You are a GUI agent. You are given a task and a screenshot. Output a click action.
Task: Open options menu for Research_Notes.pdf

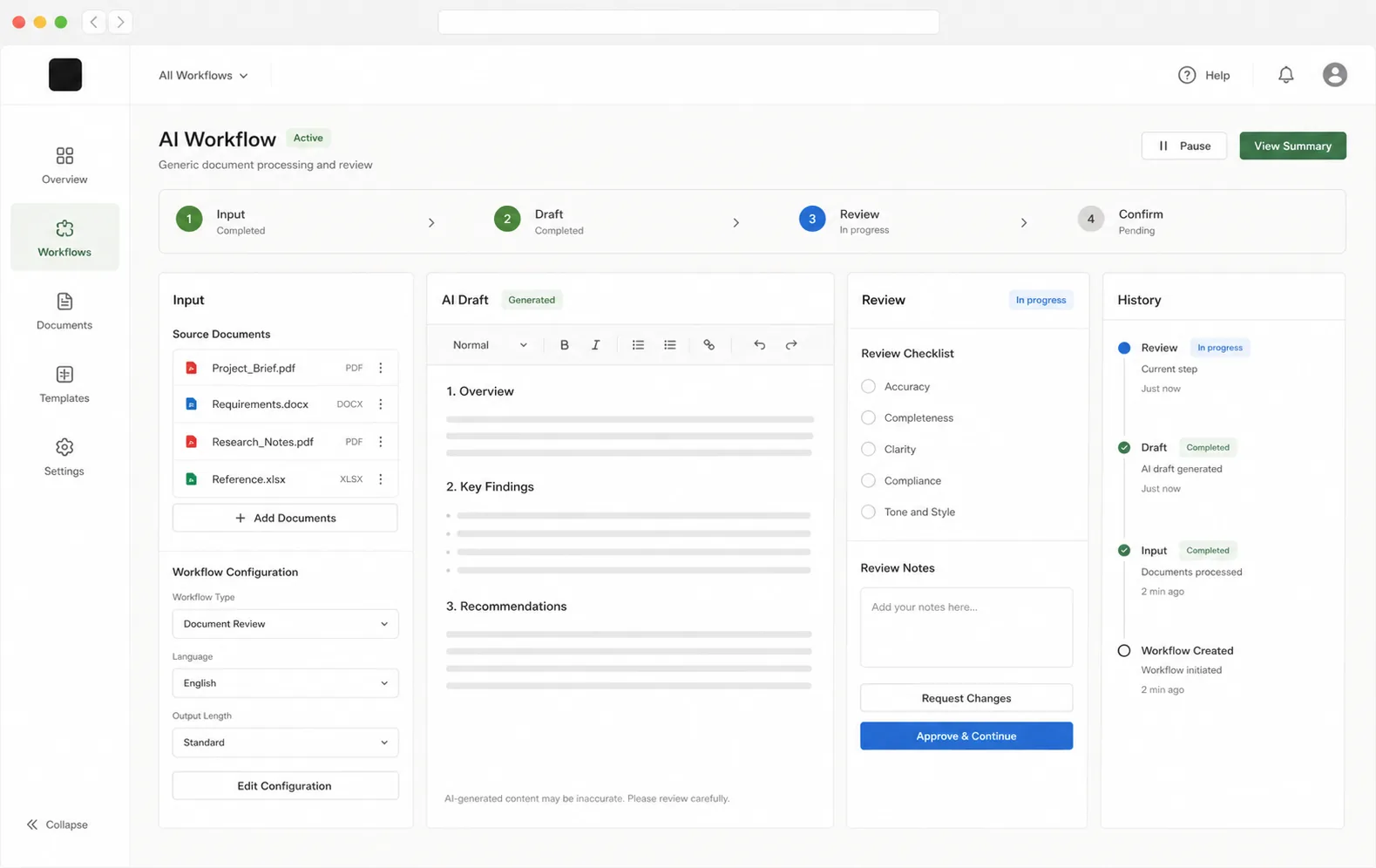381,442
